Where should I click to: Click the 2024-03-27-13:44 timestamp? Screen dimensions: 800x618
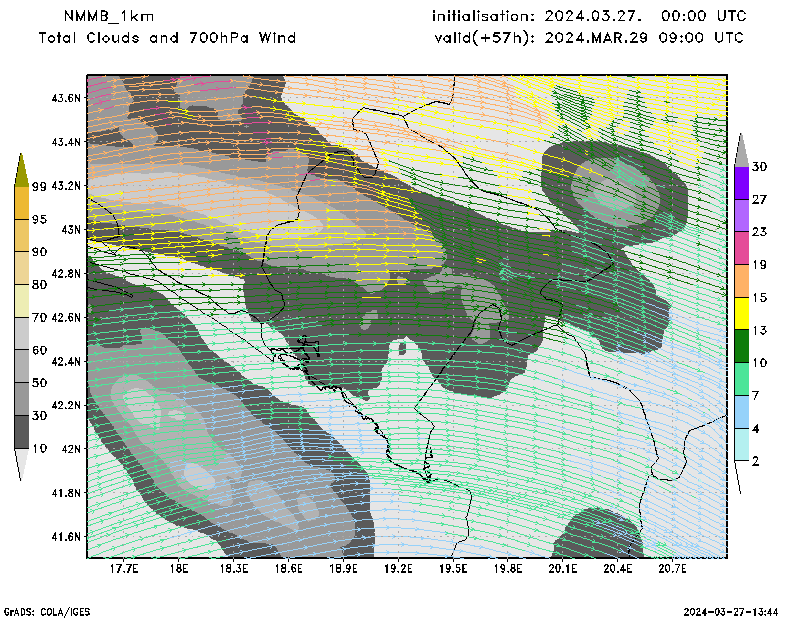click(731, 611)
